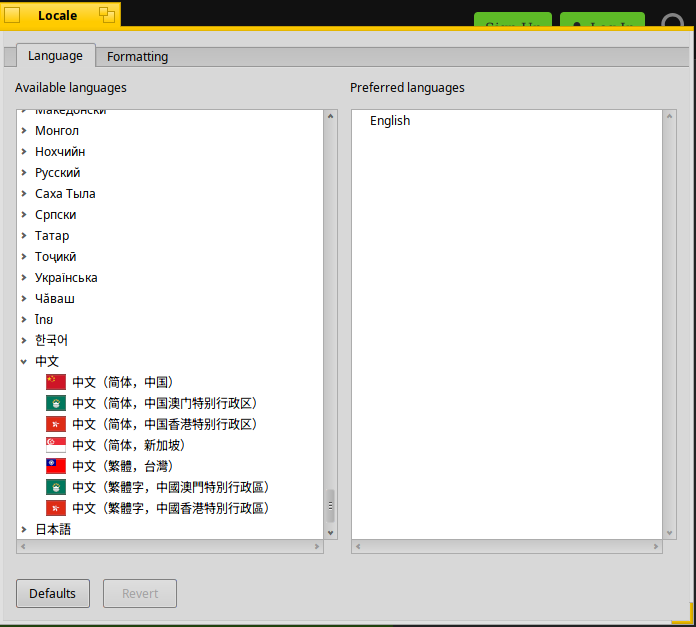The width and height of the screenshot is (696, 627).
Task: Expand the Українська language group
Action: click(x=24, y=277)
